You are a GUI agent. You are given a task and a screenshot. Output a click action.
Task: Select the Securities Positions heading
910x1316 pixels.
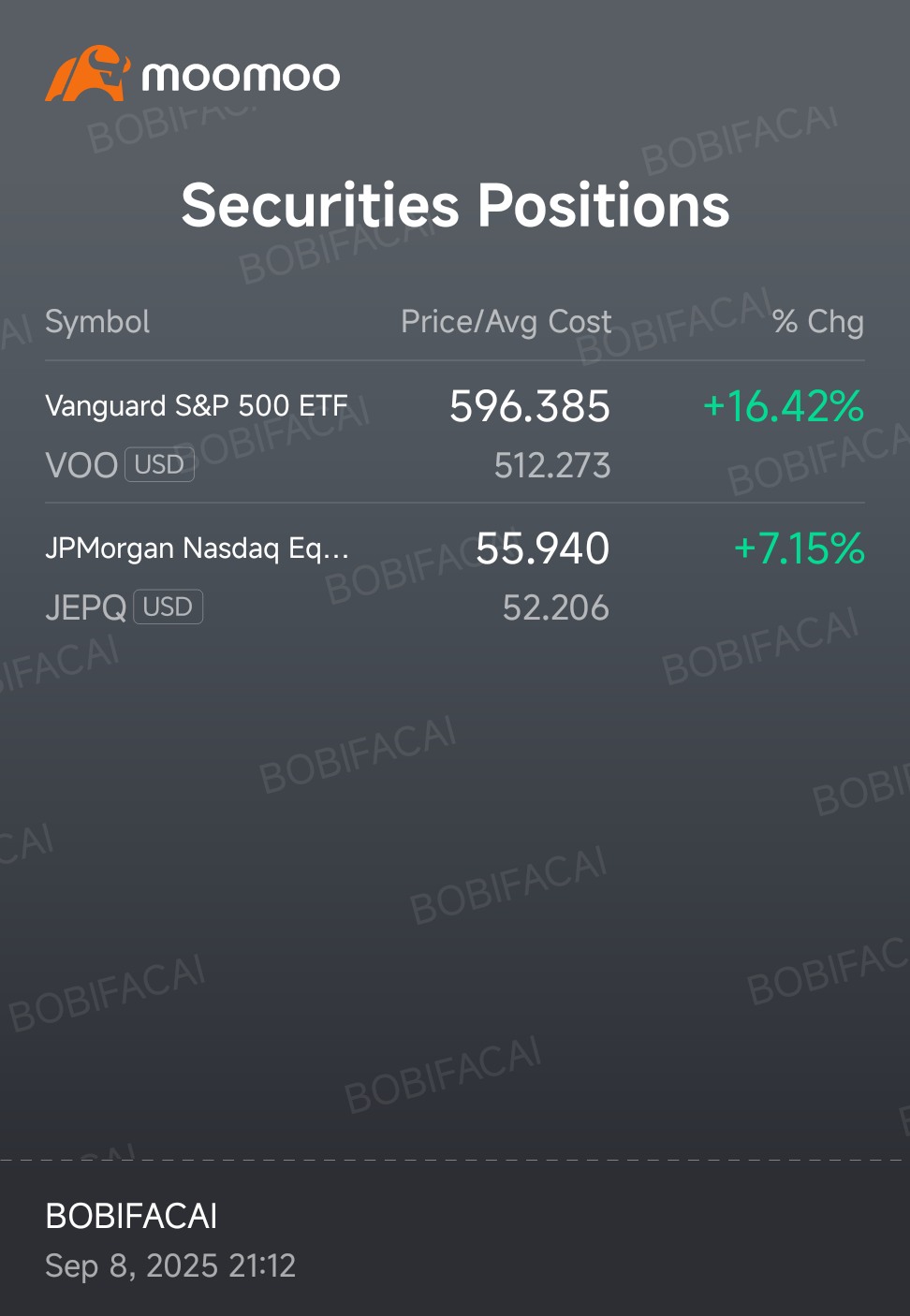(455, 205)
